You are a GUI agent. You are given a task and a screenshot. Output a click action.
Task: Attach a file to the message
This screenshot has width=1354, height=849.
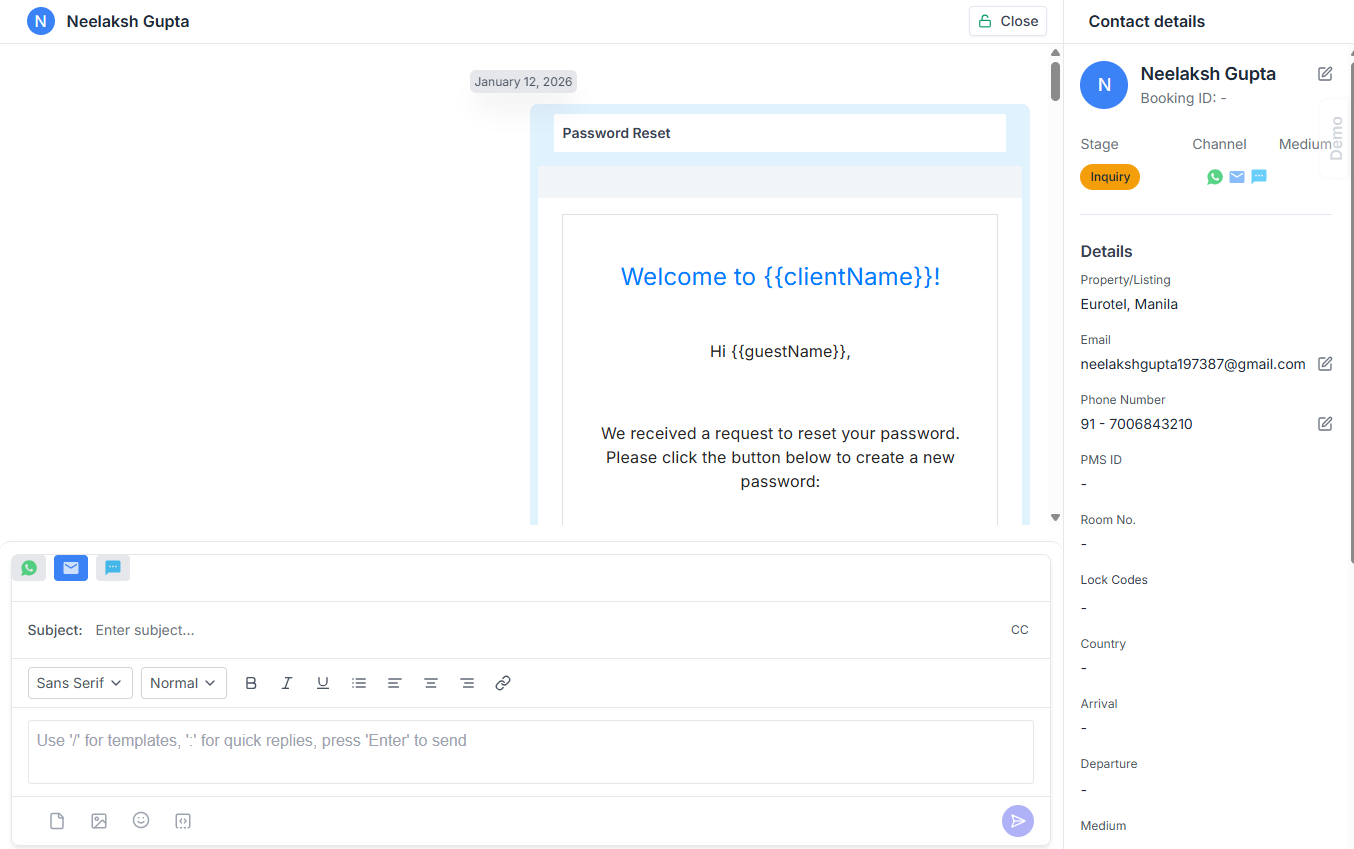pos(57,820)
